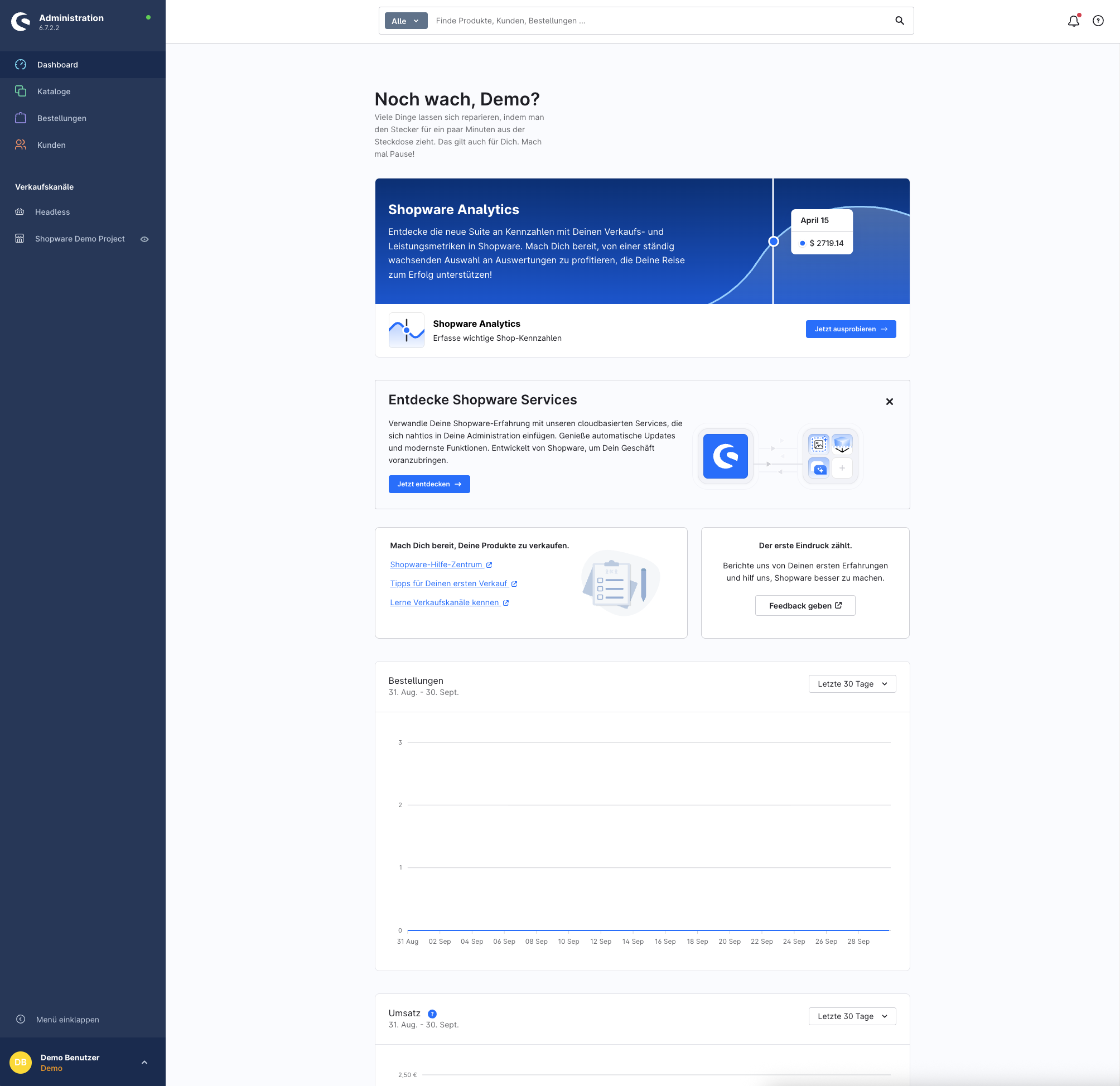Open Kataloge in the sidebar menu
1120x1086 pixels.
(x=54, y=91)
